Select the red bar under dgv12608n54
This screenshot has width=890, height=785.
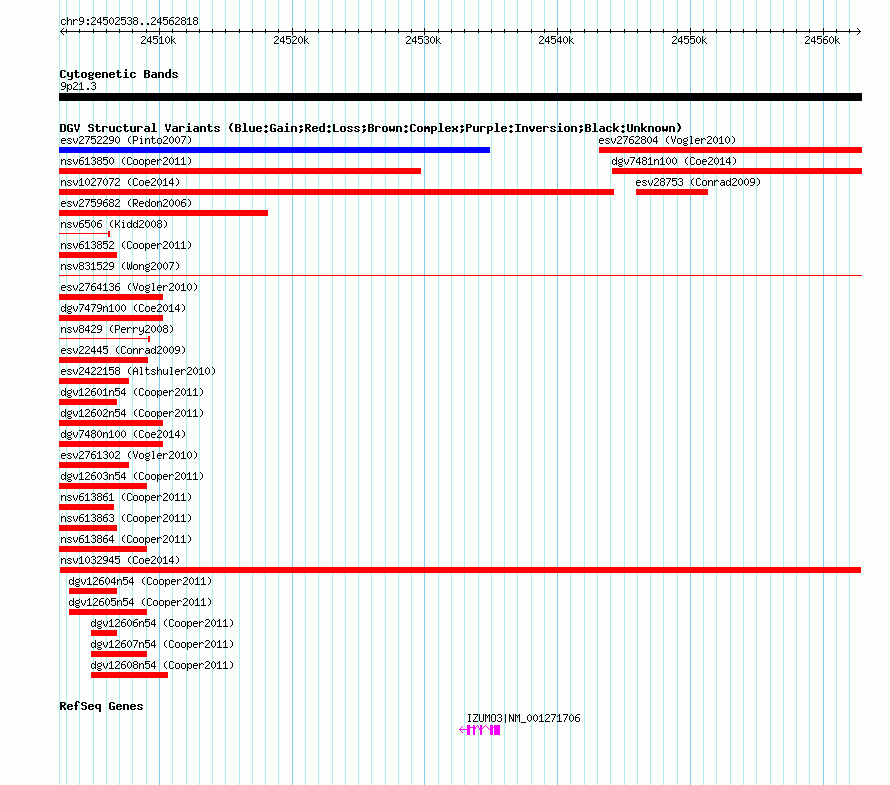coord(129,675)
